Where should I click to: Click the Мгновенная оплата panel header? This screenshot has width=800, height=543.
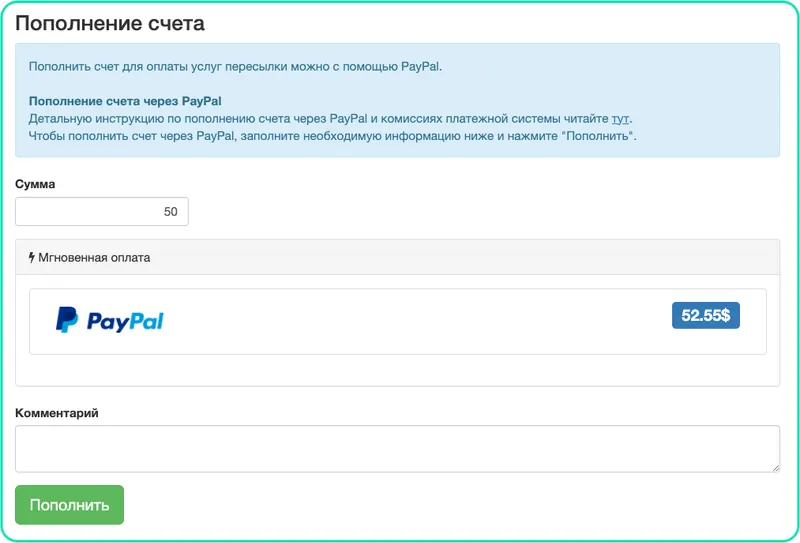397,257
